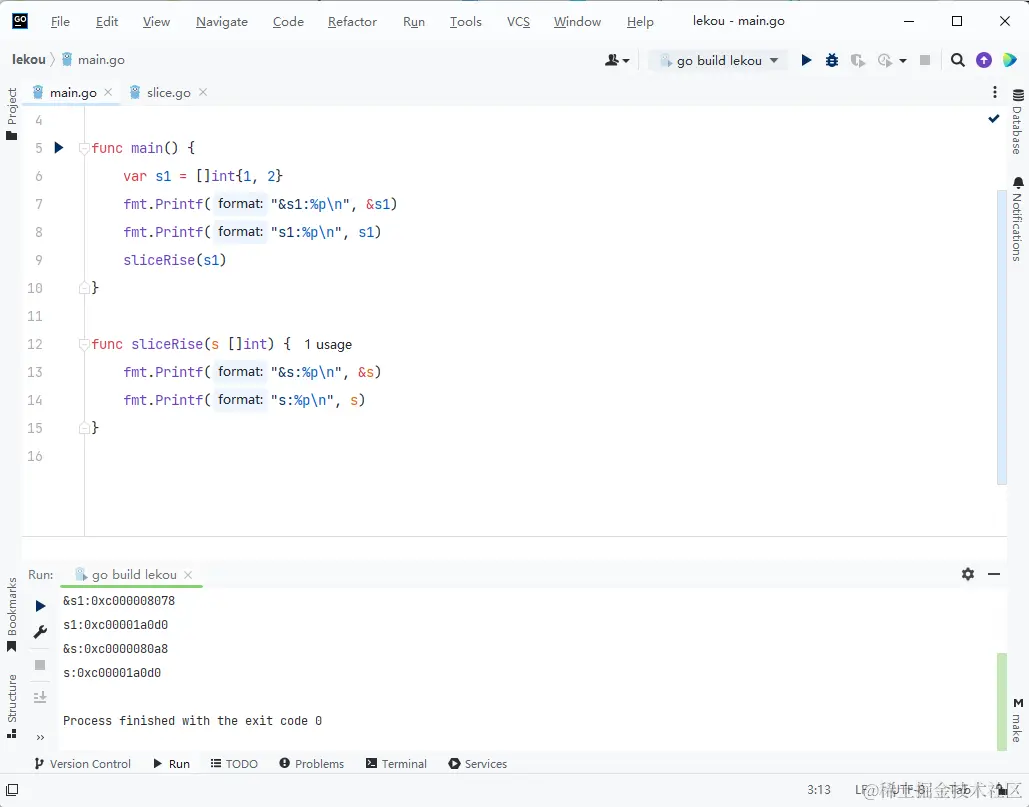Open the View menu

pos(156,22)
